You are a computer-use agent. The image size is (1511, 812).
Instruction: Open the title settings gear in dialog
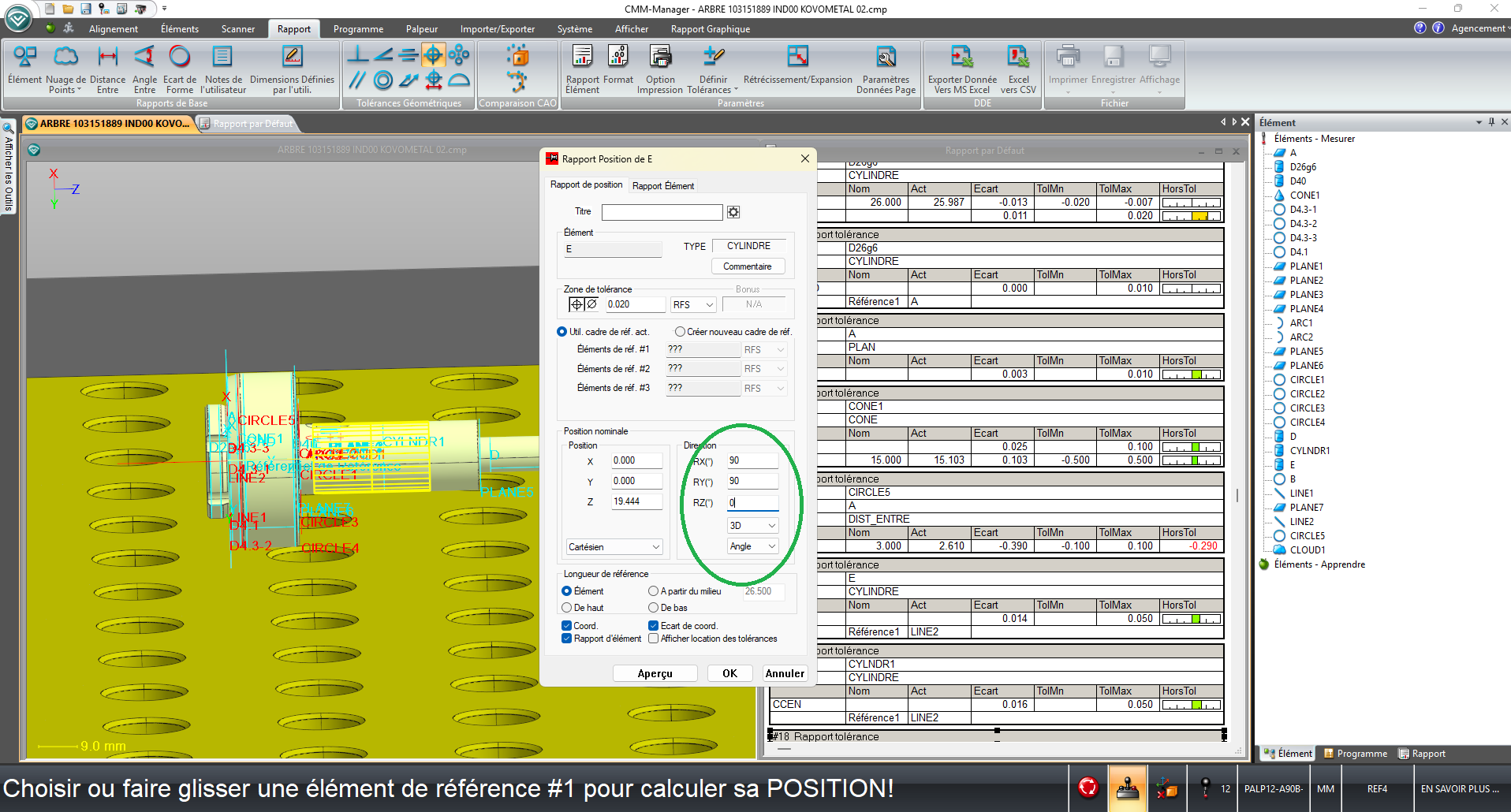pos(733,212)
